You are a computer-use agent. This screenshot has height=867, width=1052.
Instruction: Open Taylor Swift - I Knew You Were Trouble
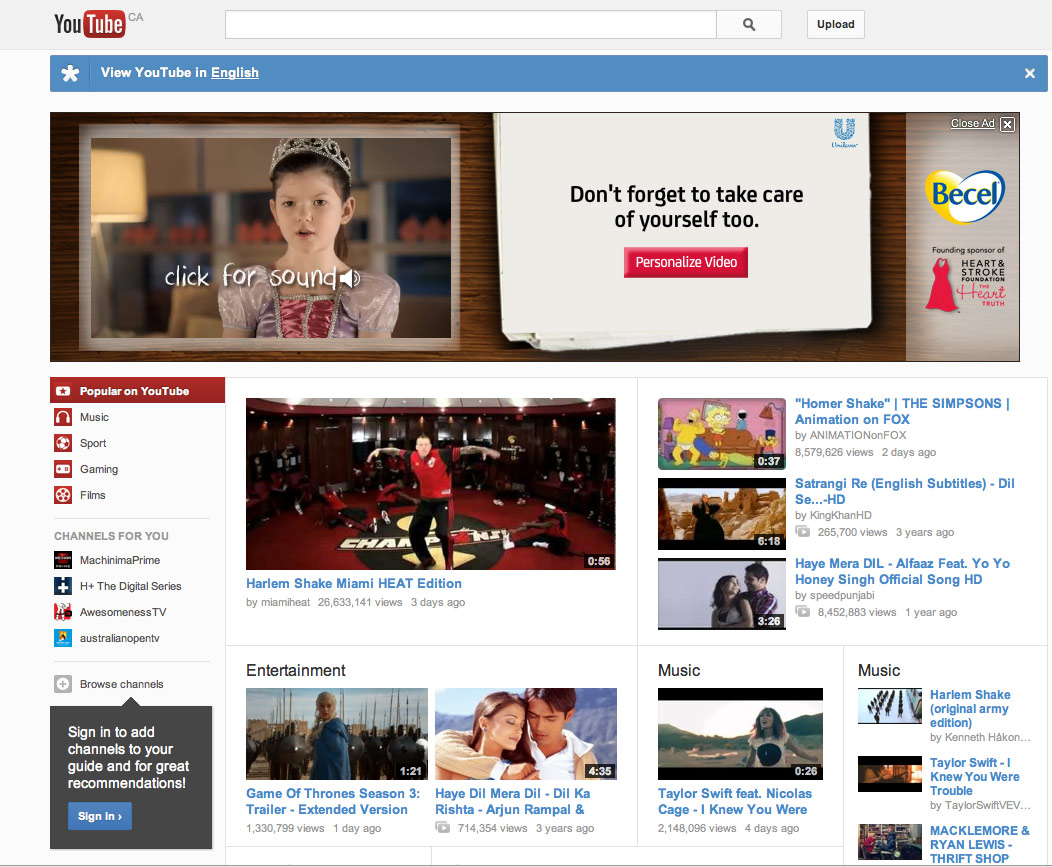974,776
